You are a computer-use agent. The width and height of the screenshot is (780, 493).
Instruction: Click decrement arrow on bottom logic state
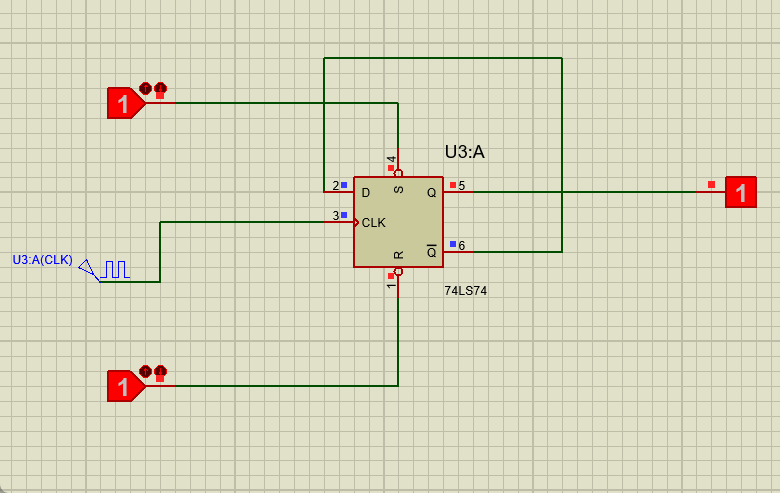click(160, 371)
